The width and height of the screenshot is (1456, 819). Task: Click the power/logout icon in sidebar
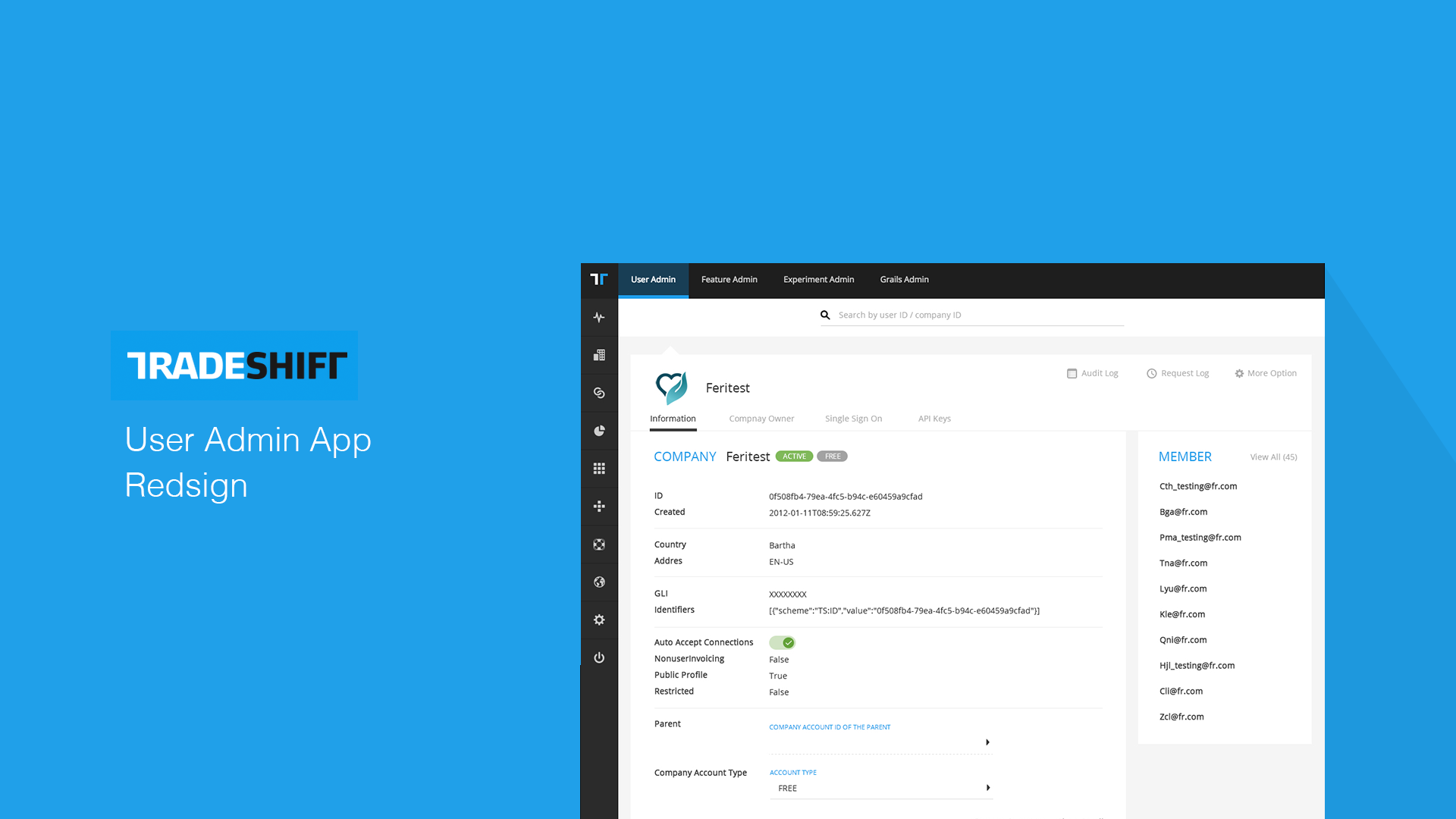click(x=599, y=657)
